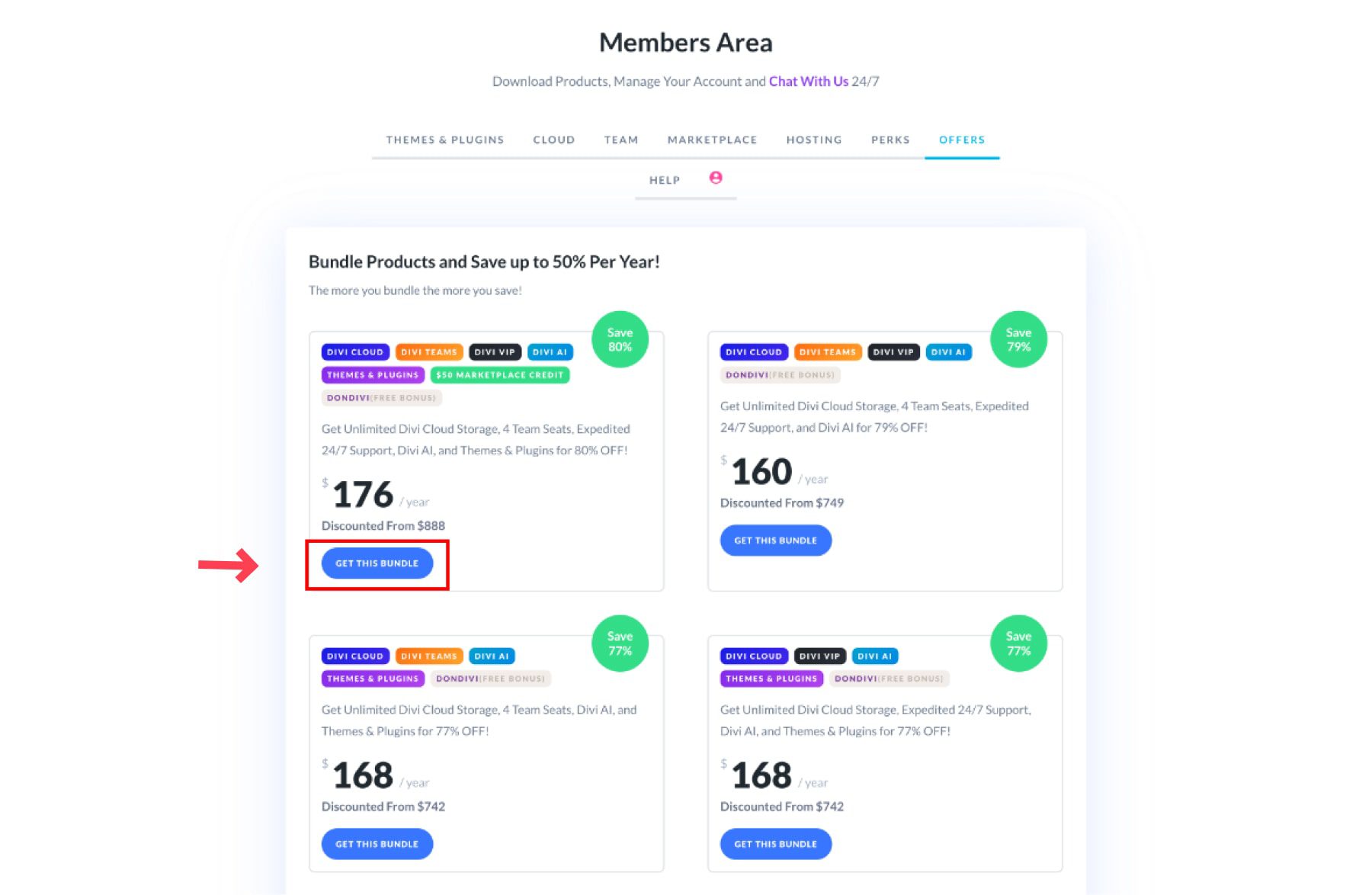
Task: Open the account profile icon
Action: 716,178
